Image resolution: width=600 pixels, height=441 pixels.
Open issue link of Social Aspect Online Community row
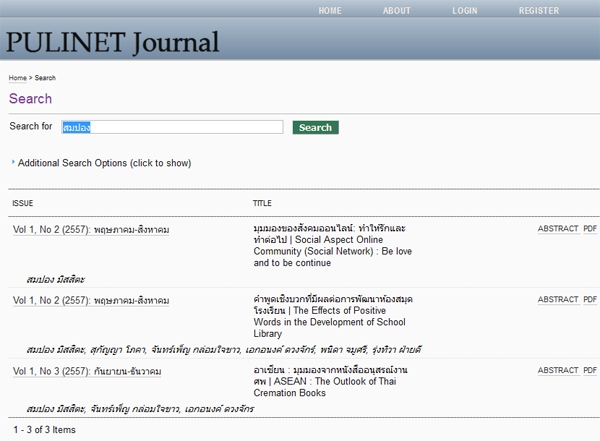coord(91,230)
